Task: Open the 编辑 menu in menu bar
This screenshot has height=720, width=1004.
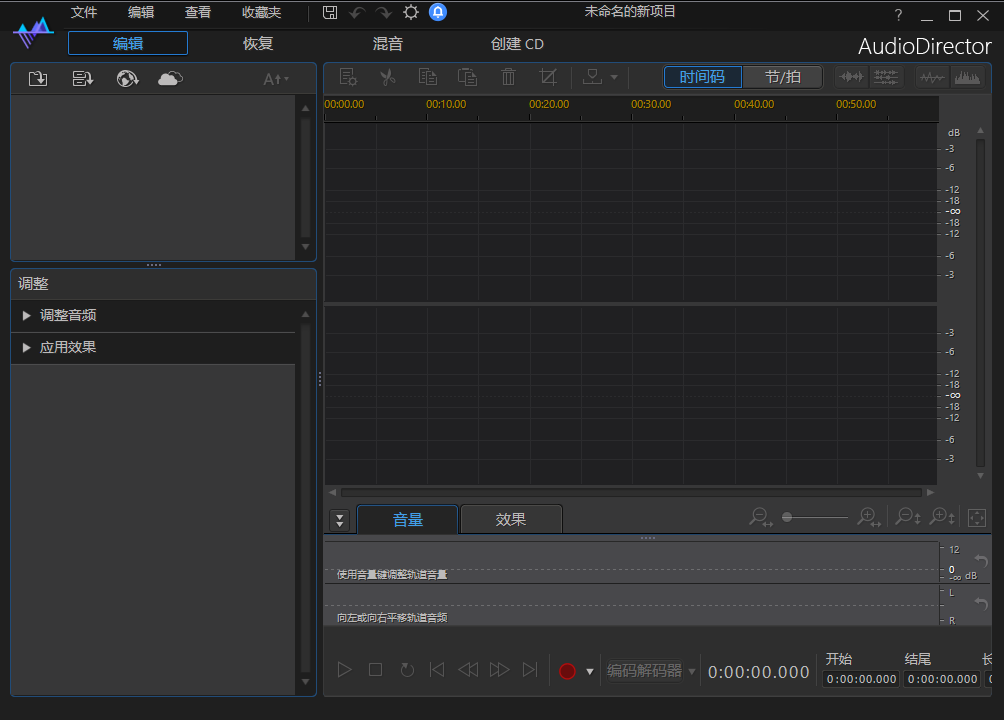Action: (141, 13)
